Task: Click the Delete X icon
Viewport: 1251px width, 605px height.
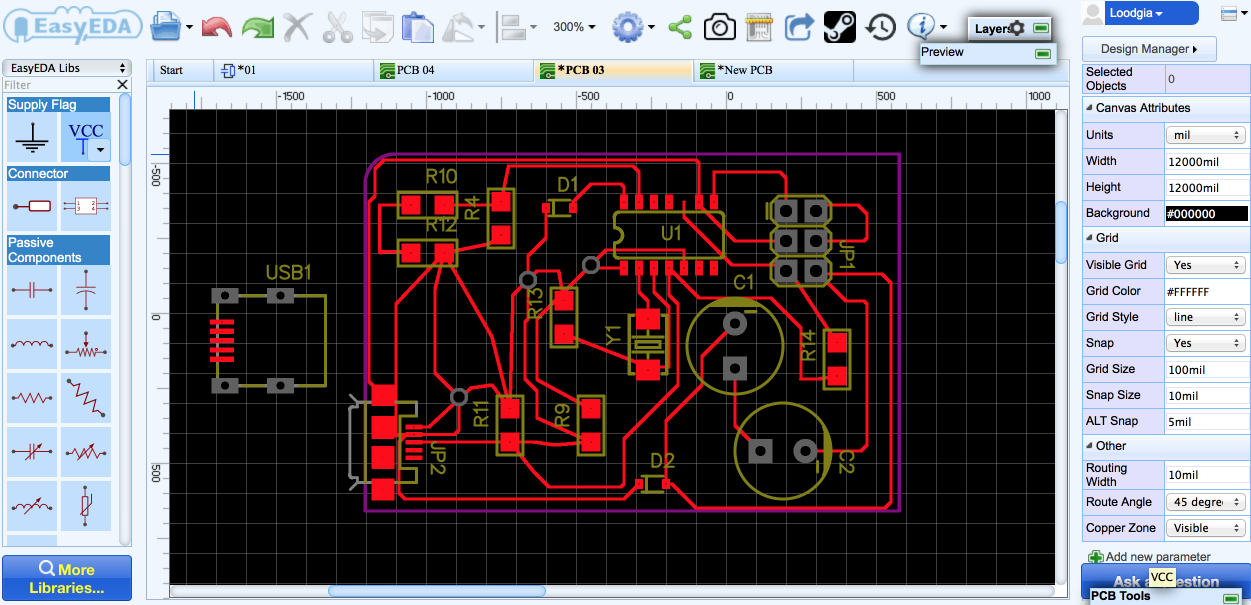Action: 297,27
